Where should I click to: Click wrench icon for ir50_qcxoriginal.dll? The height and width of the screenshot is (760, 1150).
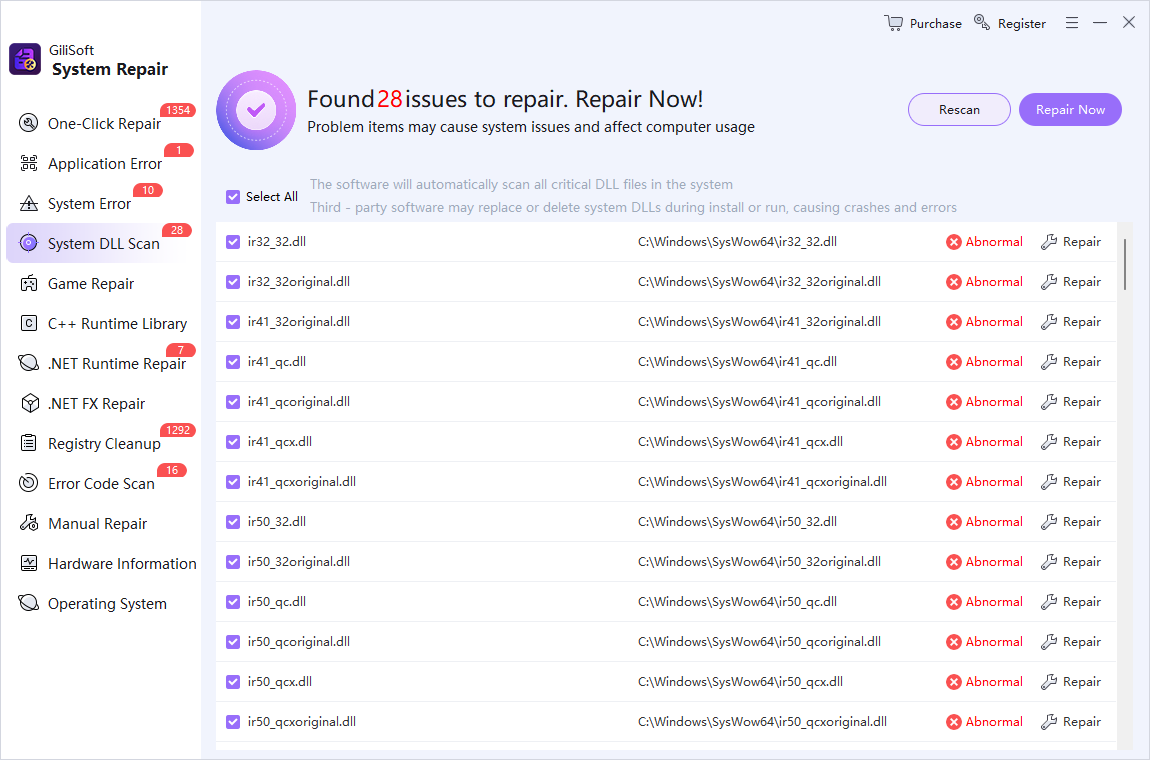coord(1049,722)
